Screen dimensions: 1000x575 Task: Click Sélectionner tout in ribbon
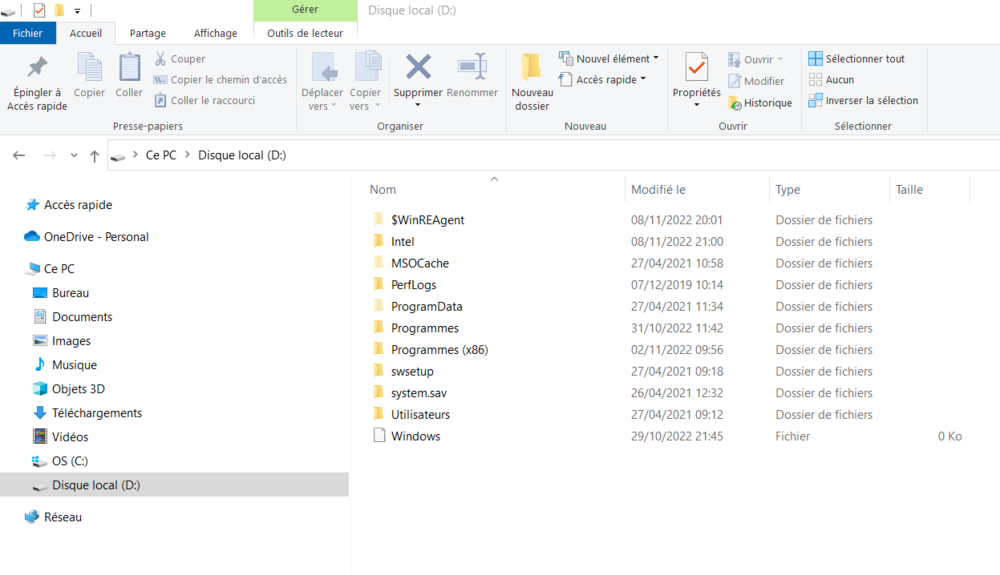click(856, 59)
